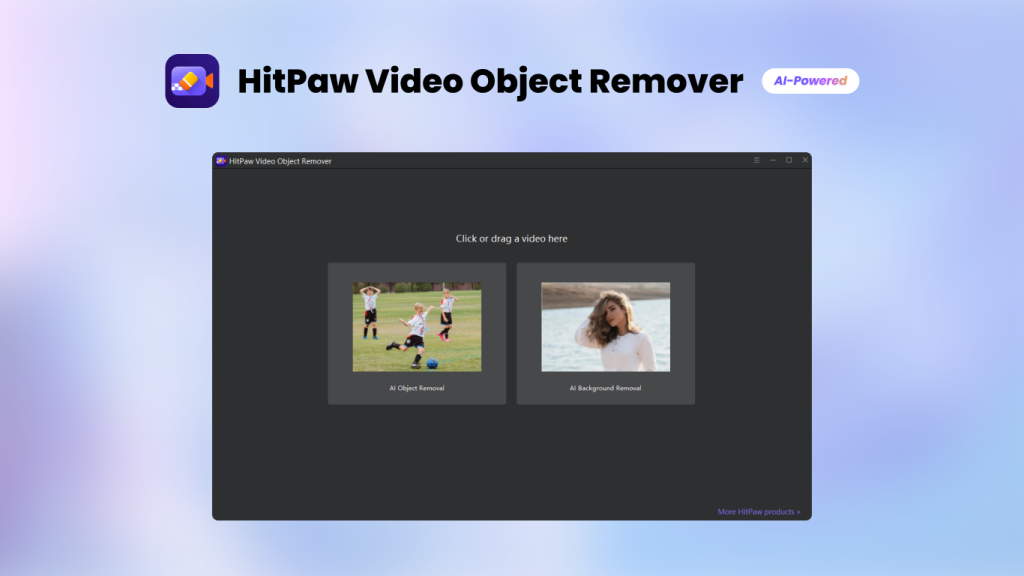Click the 'HitPaw Video Object Remover' window title text
The width and height of the screenshot is (1024, 576).
(280, 161)
